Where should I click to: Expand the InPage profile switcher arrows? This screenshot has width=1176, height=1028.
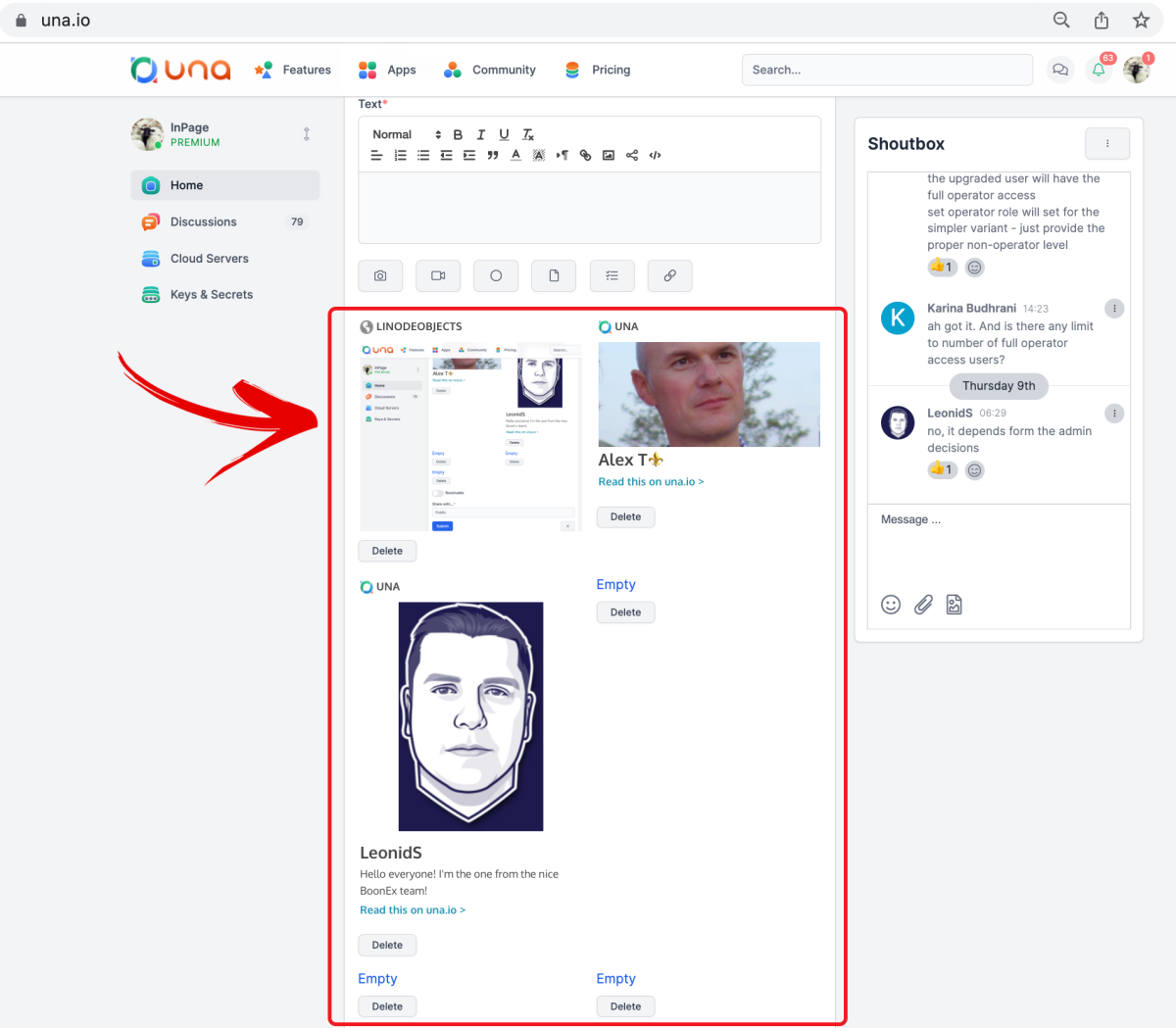[x=307, y=134]
